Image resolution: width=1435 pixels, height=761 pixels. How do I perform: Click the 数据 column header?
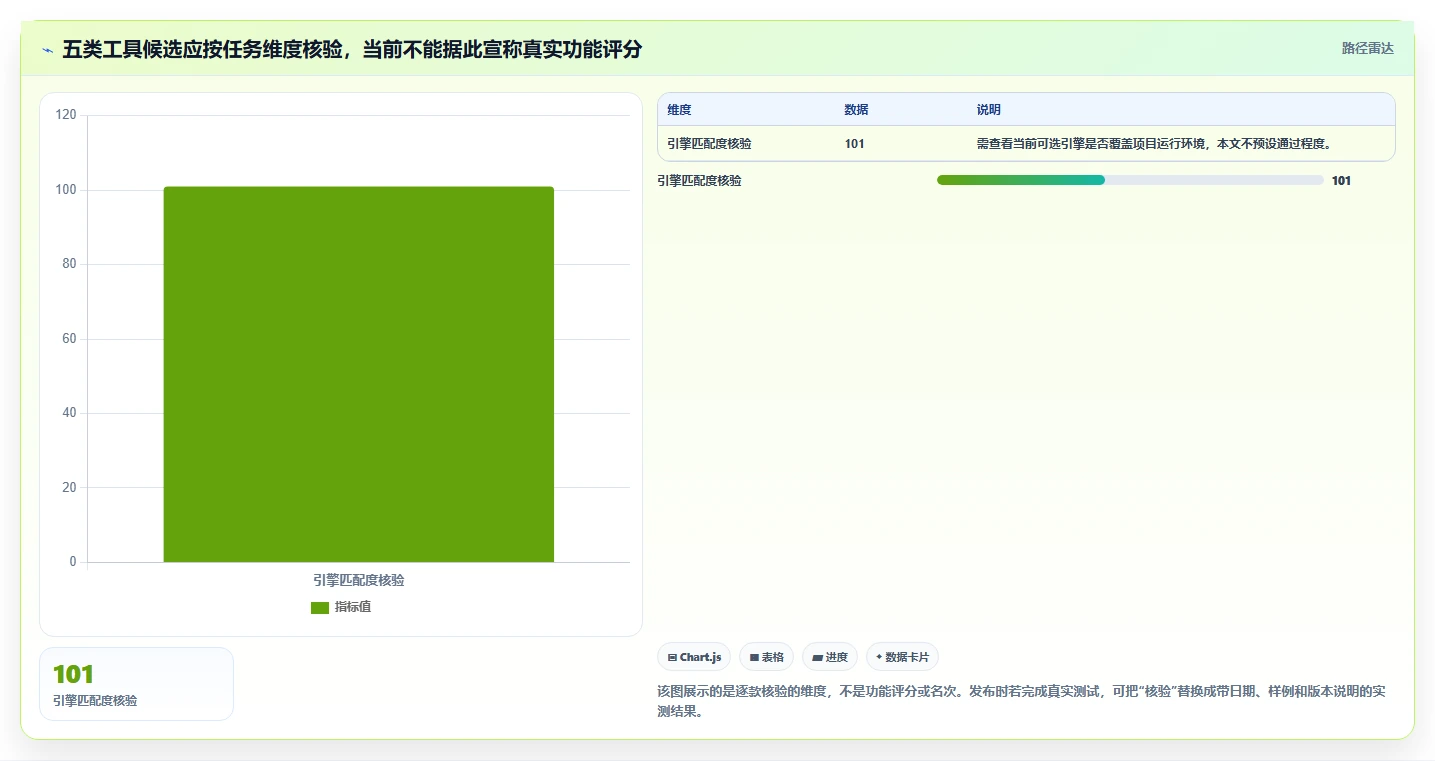point(856,110)
